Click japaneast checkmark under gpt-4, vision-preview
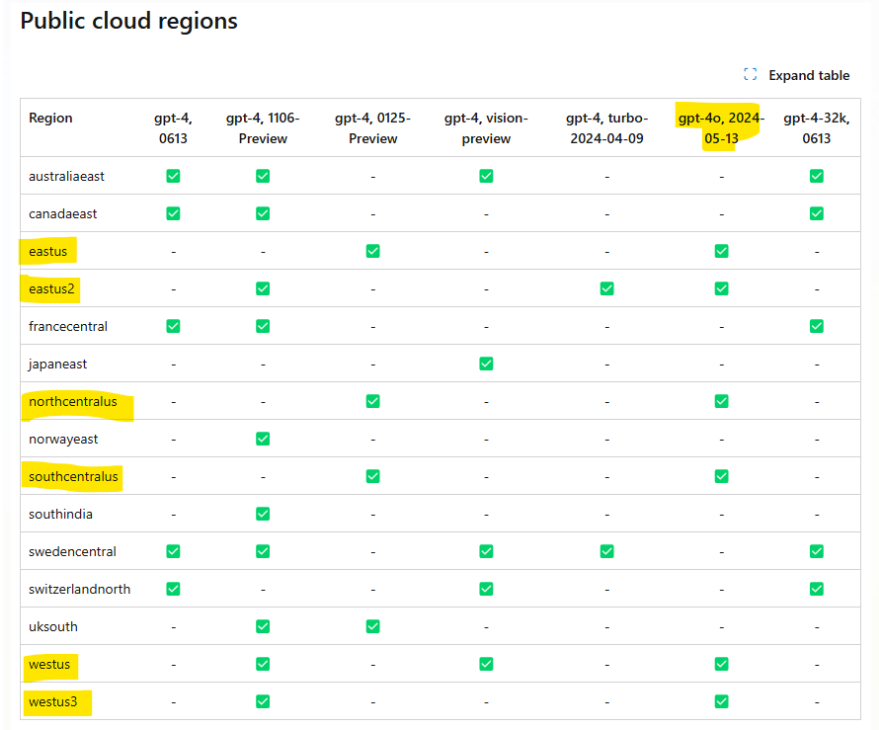The width and height of the screenshot is (879, 730). pos(486,364)
